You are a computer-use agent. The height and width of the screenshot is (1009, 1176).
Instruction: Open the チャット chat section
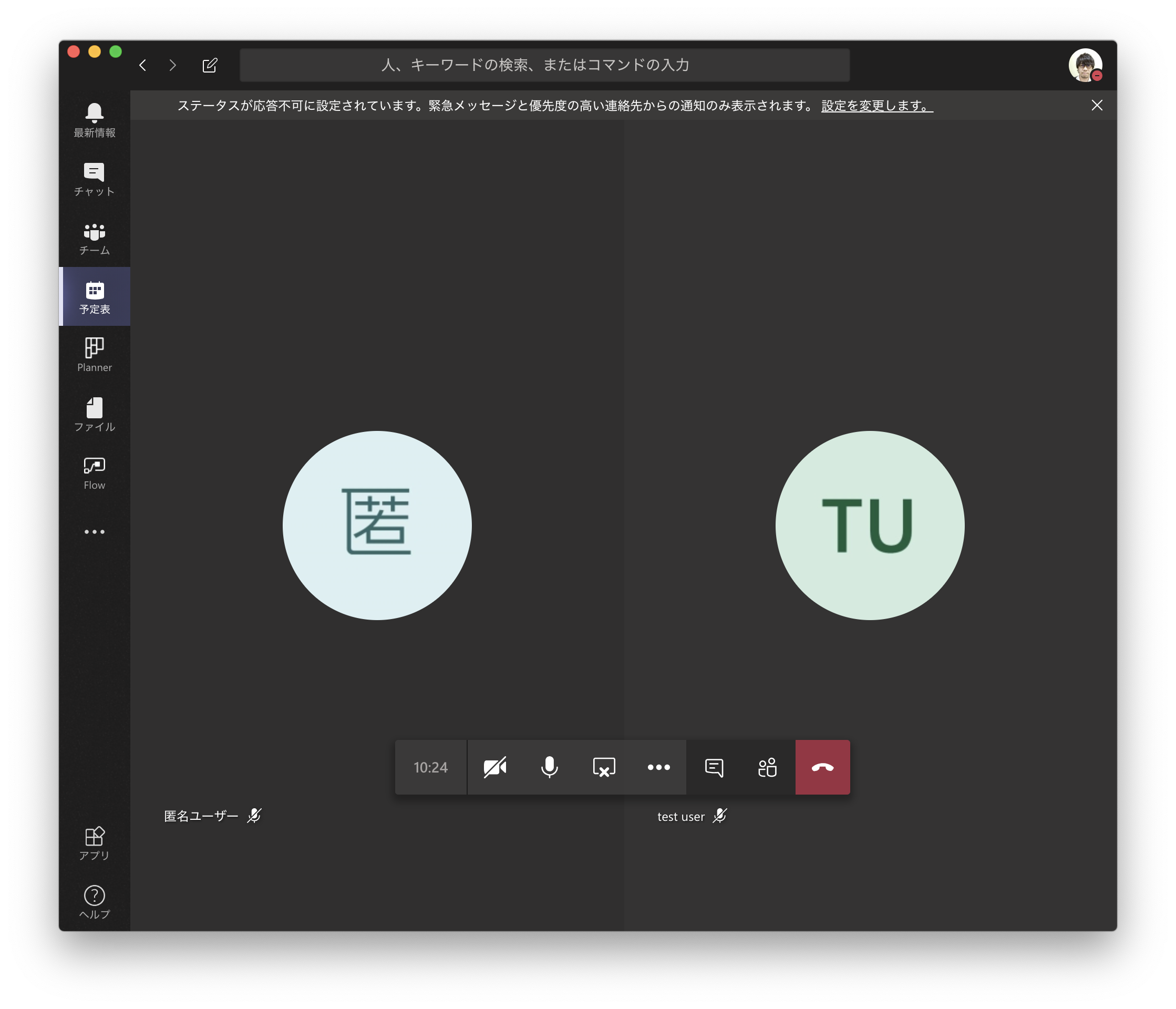point(94,179)
